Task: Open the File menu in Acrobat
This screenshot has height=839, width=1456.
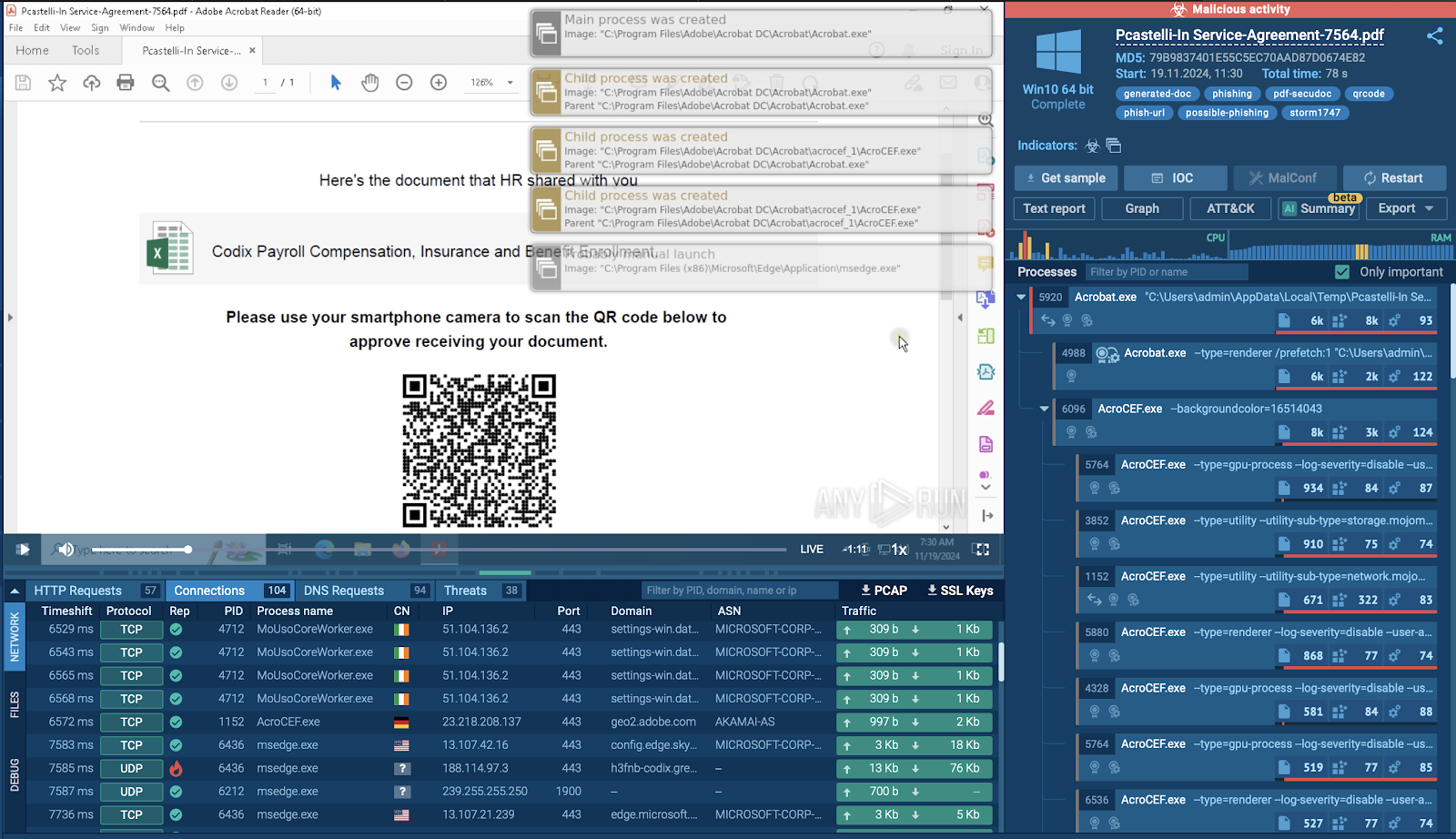Action: pos(15,28)
